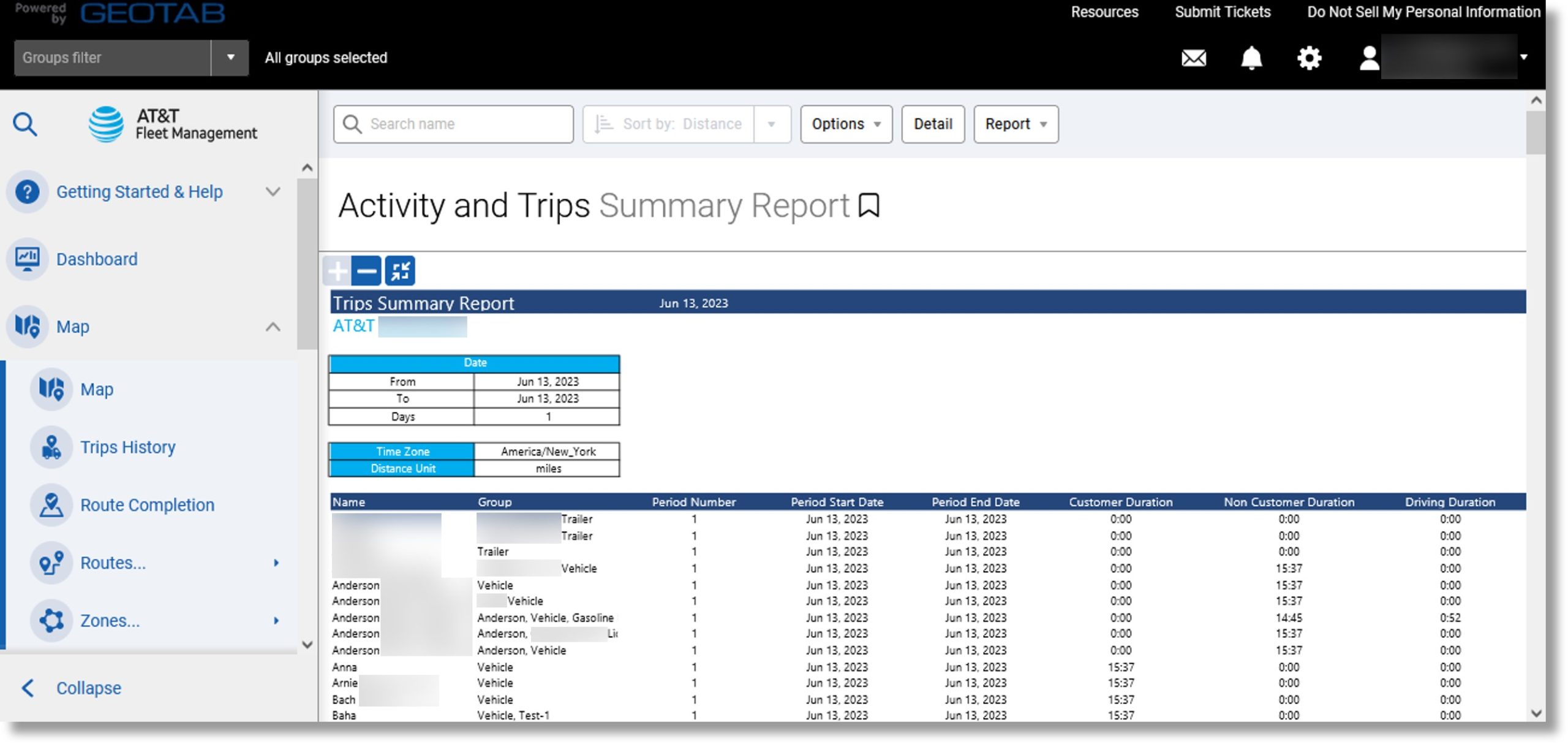This screenshot has width=1568, height=744.
Task: Open the Trips History section
Action: coord(128,446)
